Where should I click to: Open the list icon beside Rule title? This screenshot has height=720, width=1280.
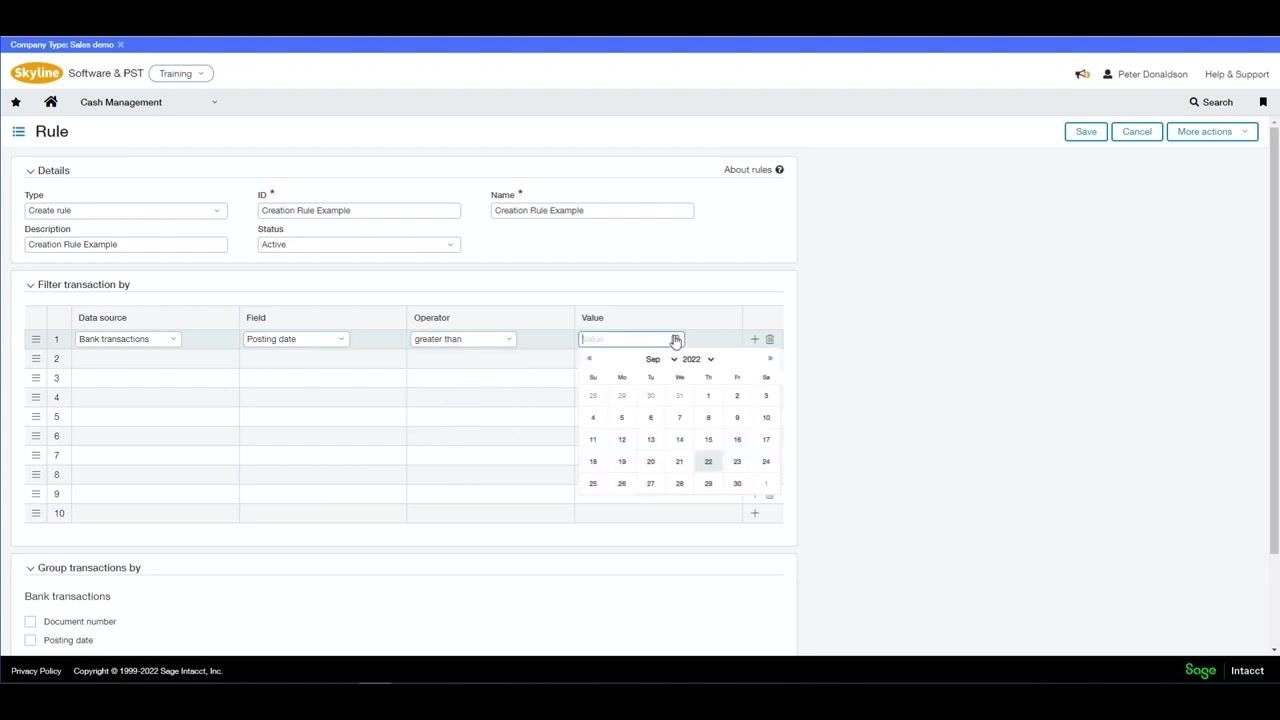pyautogui.click(x=18, y=131)
